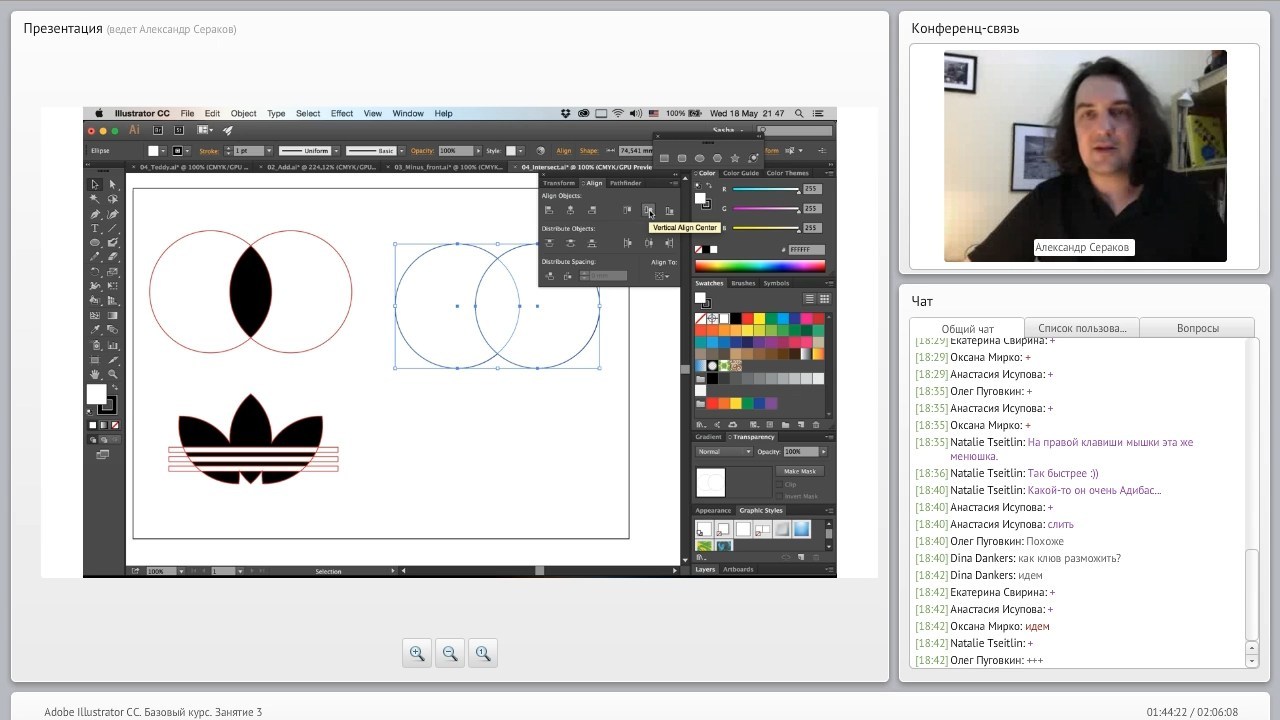This screenshot has height=720, width=1280.
Task: Select the Gradient tool
Action: coord(112,315)
